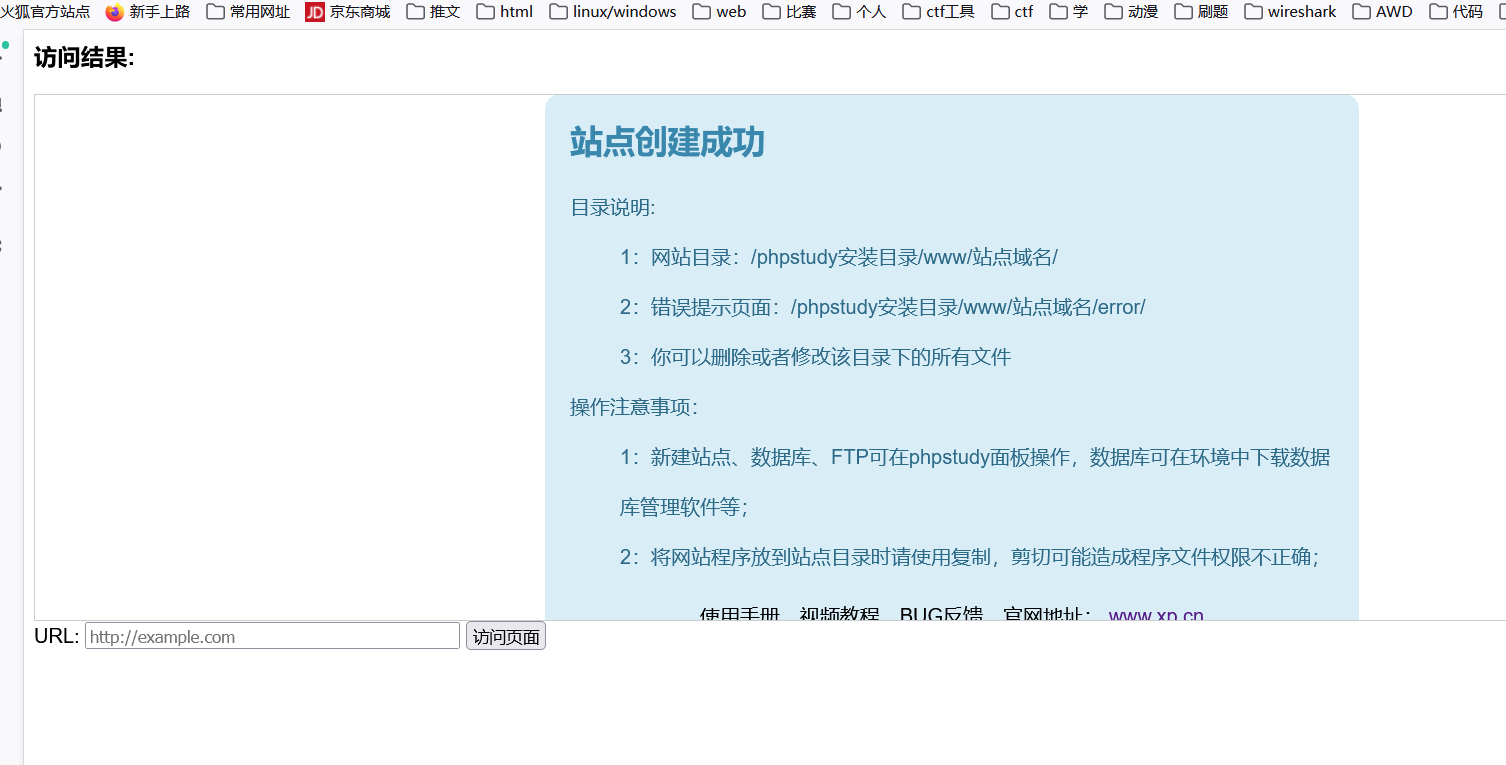This screenshot has height=765, width=1506.
Task: Click inside the URL input field
Action: click(271, 635)
